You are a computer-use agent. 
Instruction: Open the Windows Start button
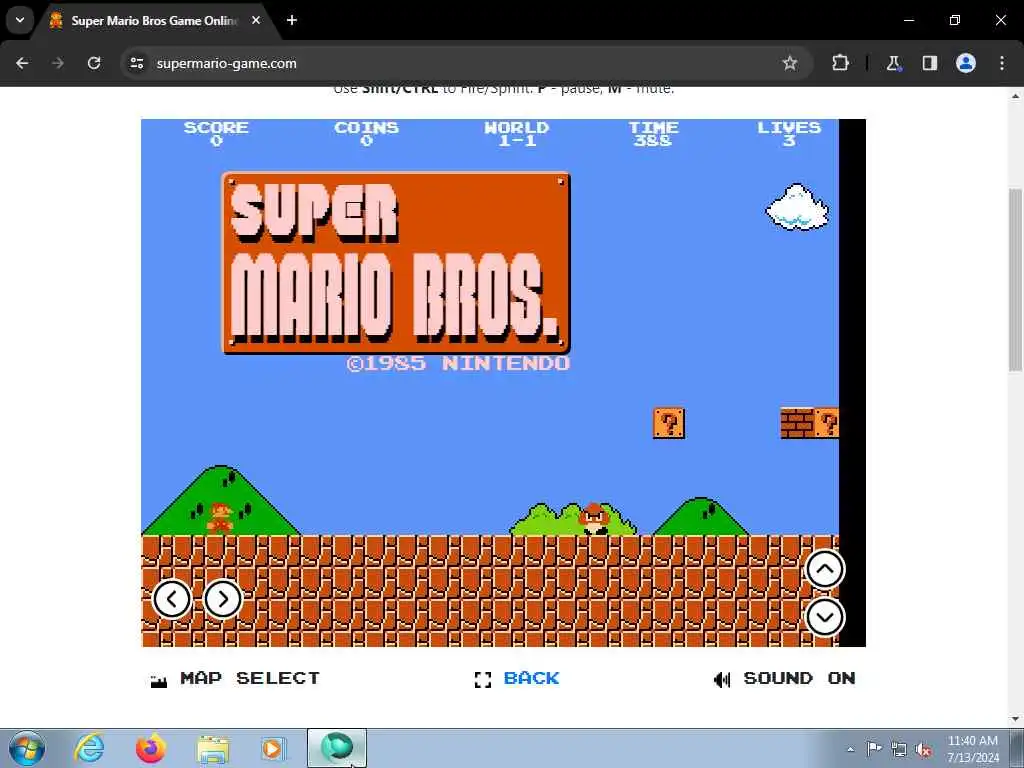(27, 748)
